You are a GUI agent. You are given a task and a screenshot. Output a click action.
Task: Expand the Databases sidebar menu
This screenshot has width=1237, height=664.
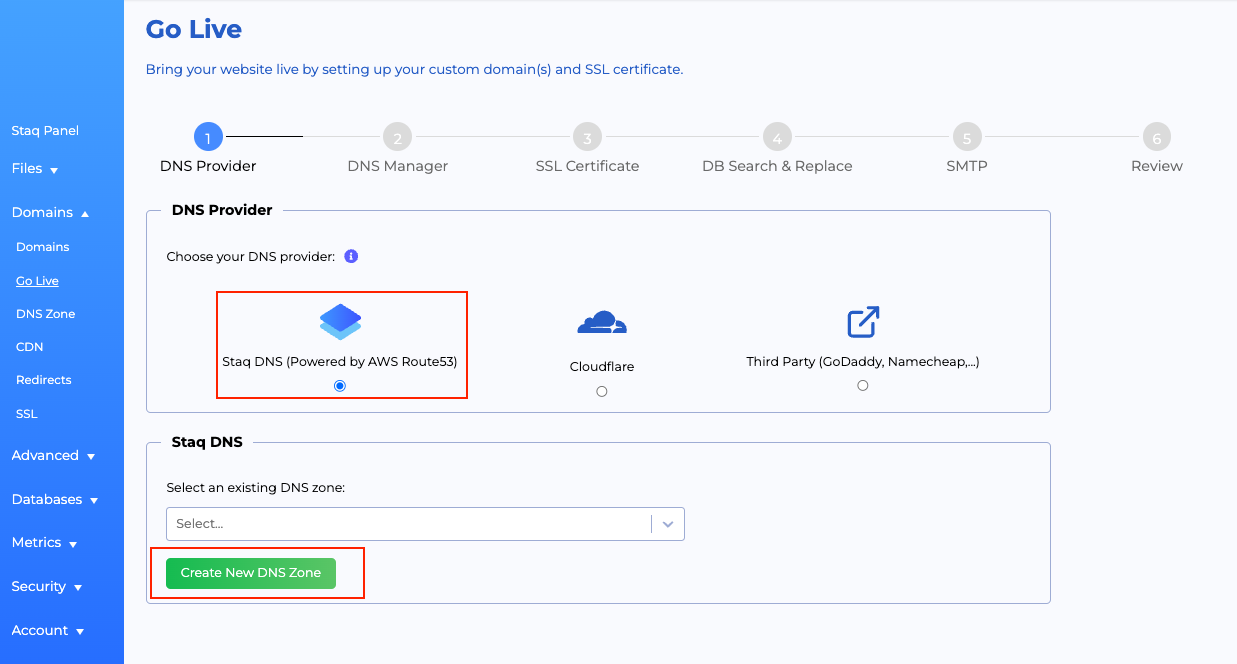54,499
